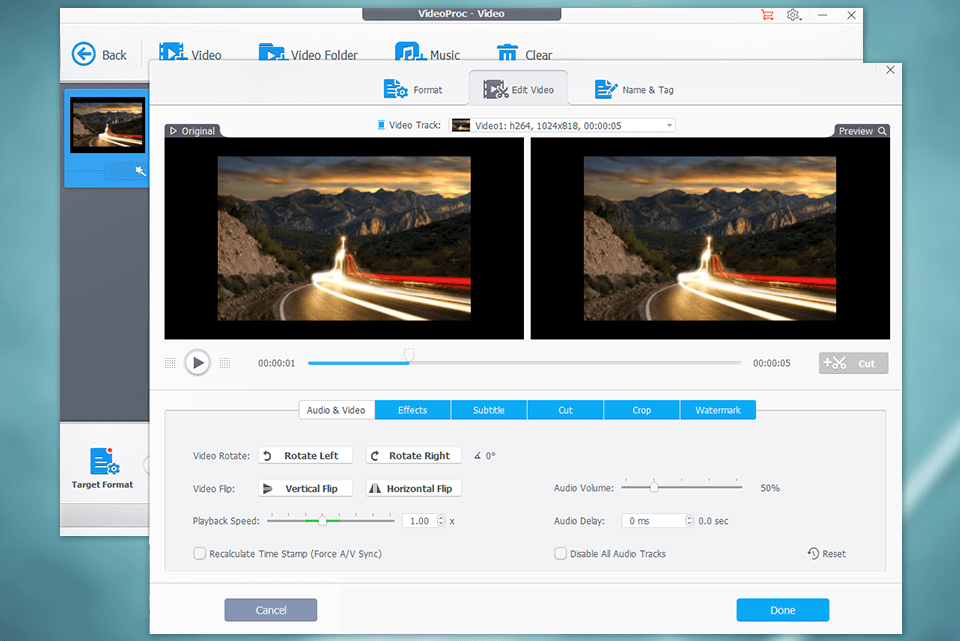Click Done to confirm edits
This screenshot has width=960, height=641.
coord(782,609)
